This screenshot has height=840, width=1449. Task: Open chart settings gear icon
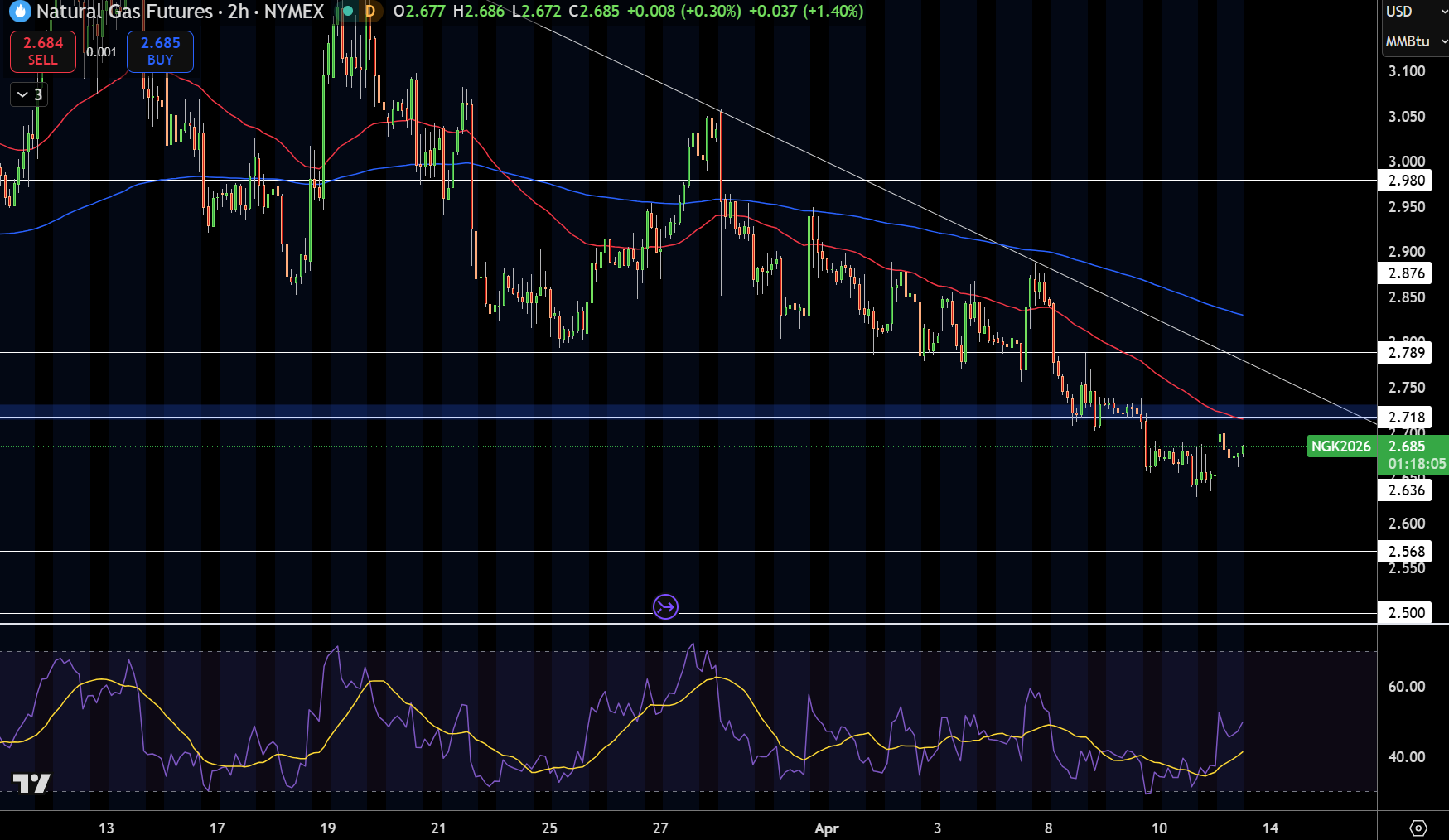click(x=1418, y=828)
